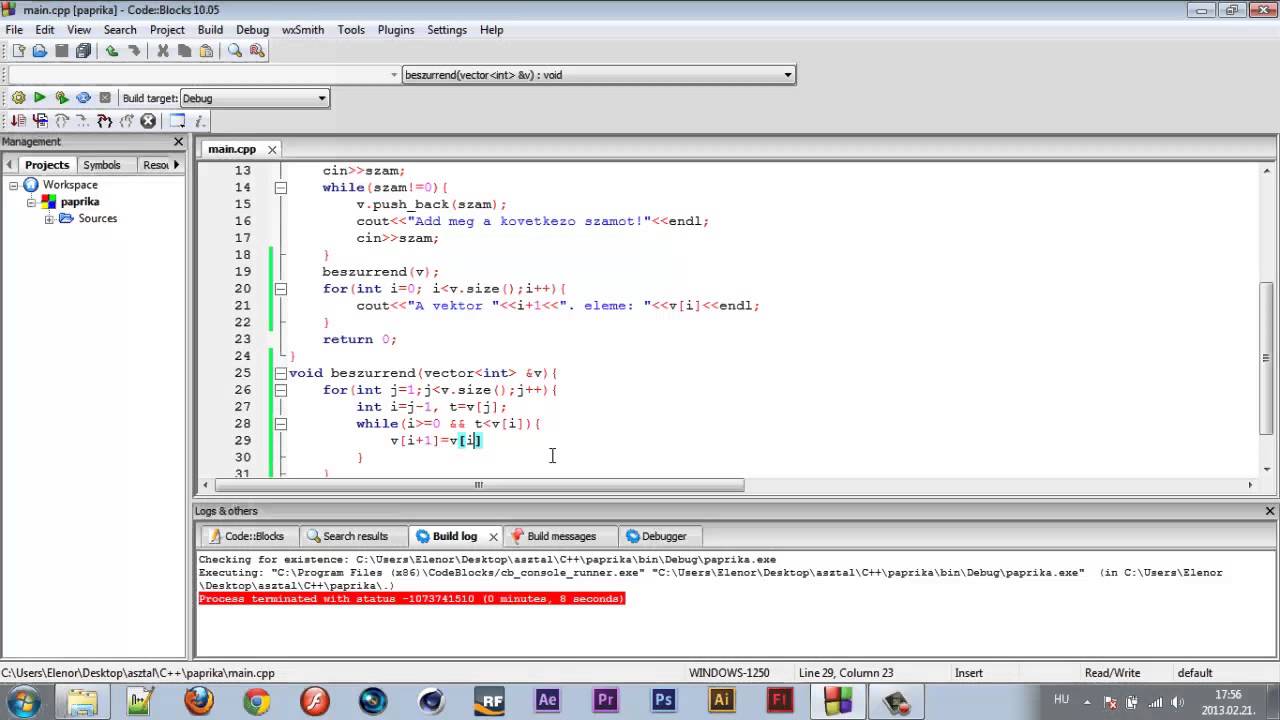Close the main.cpp editor tab
This screenshot has height=720, width=1280.
(x=272, y=150)
